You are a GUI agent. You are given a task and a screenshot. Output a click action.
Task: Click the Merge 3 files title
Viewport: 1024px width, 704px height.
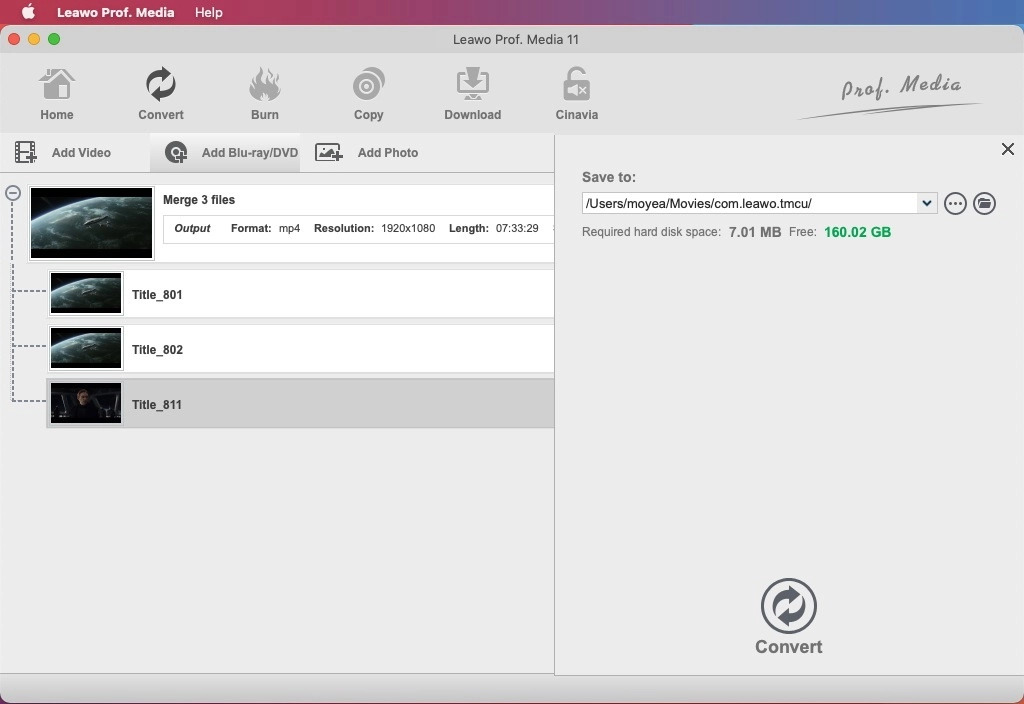(199, 200)
